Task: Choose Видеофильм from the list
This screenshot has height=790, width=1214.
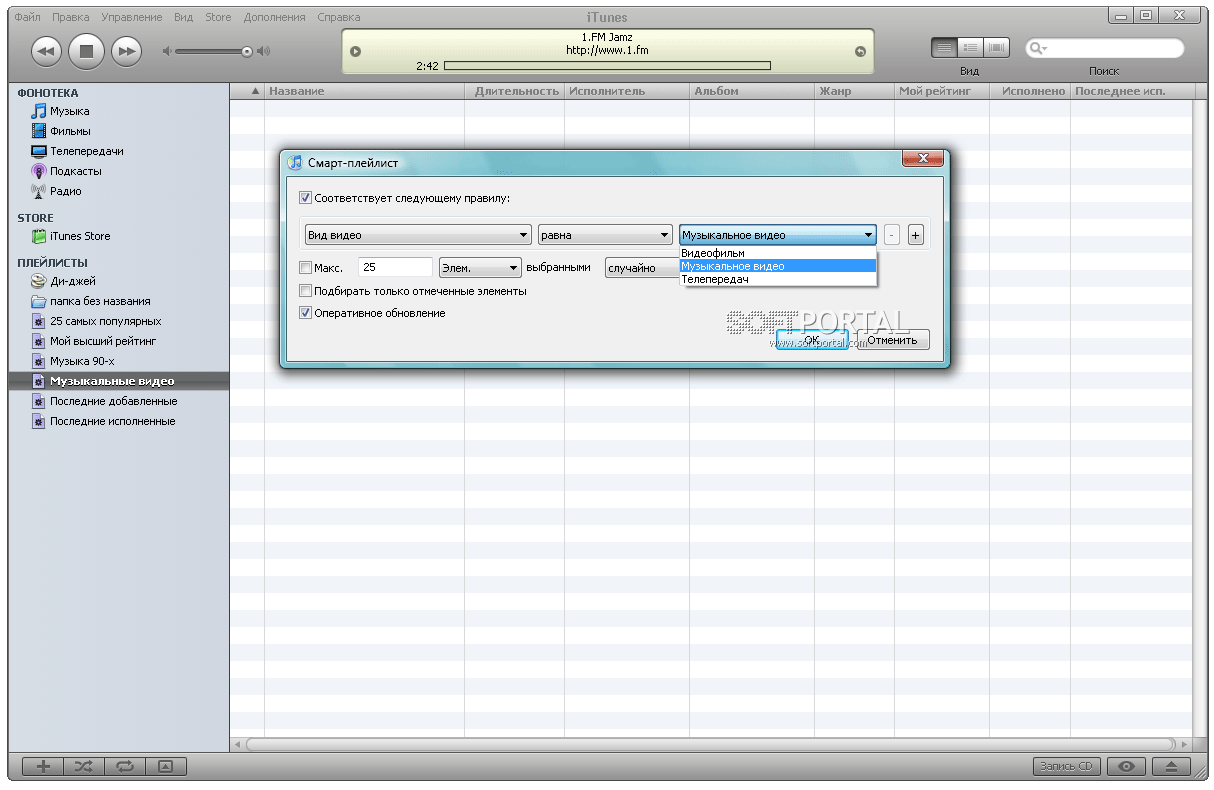Action: coord(778,253)
